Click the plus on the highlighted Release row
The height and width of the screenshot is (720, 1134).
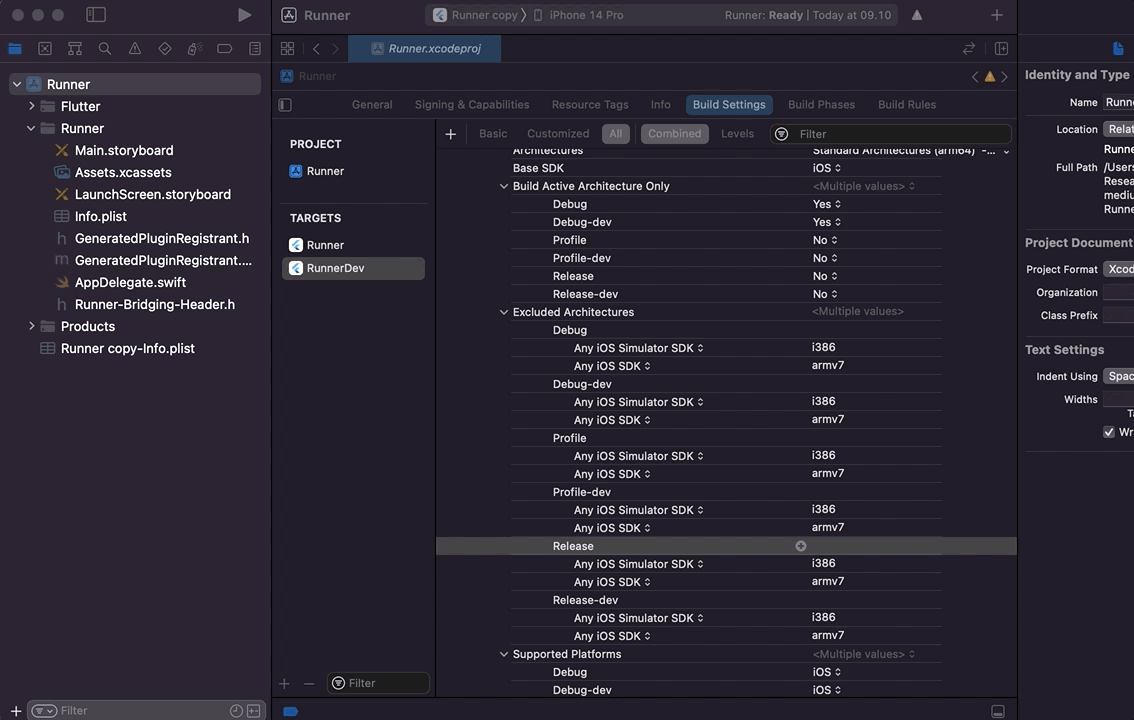(x=801, y=546)
